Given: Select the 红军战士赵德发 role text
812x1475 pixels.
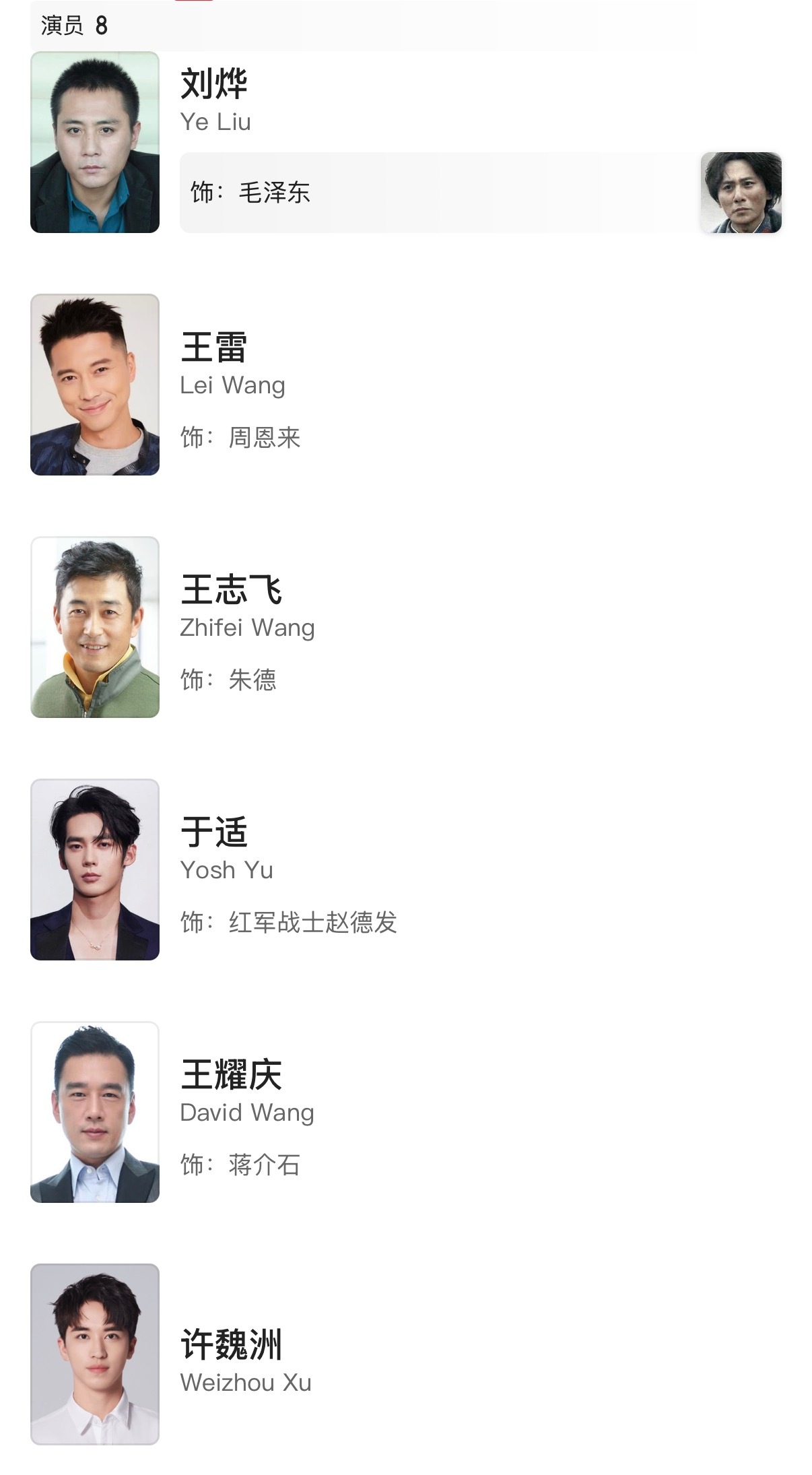Looking at the screenshot, I should [x=313, y=923].
